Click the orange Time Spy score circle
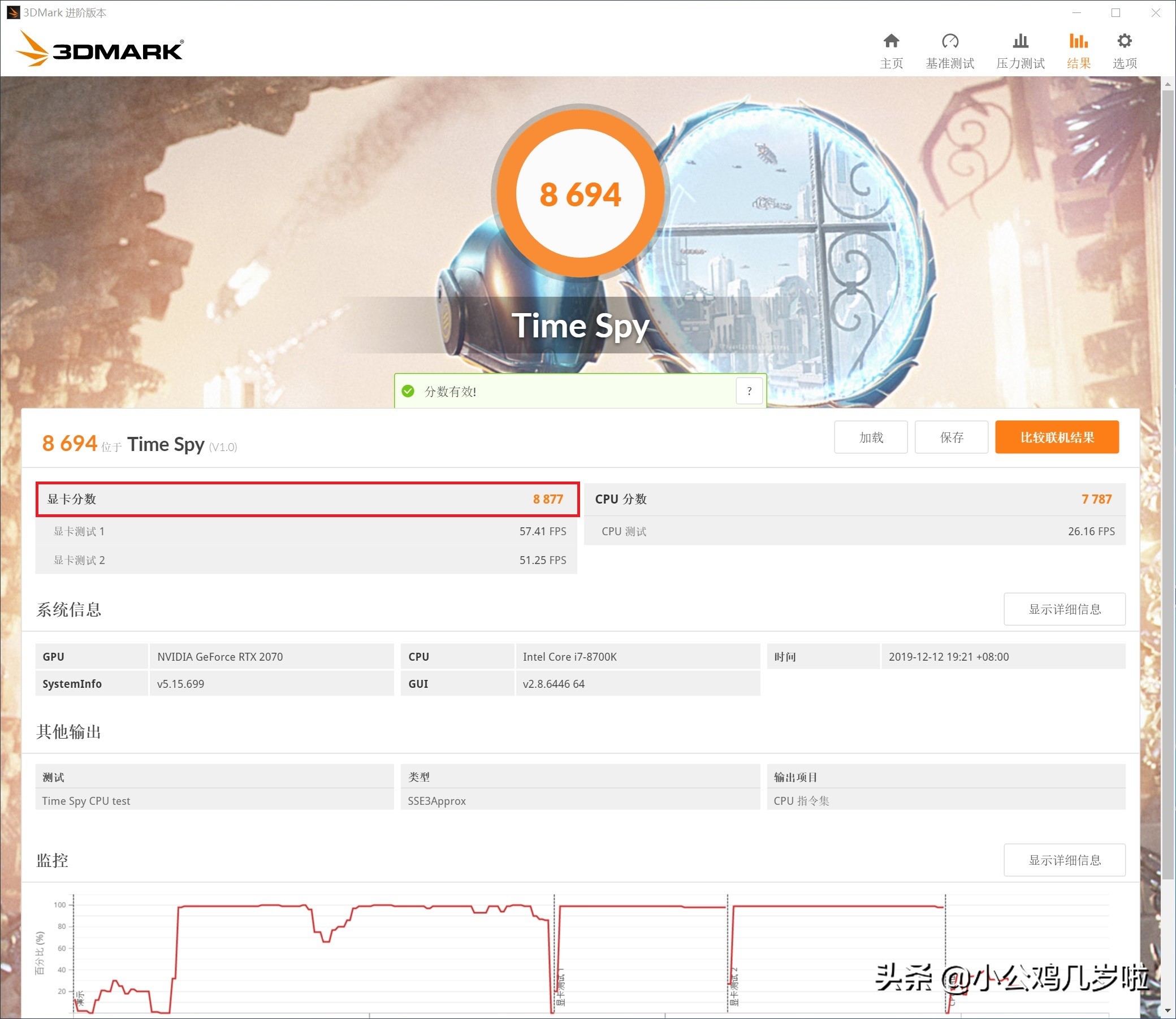 580,193
